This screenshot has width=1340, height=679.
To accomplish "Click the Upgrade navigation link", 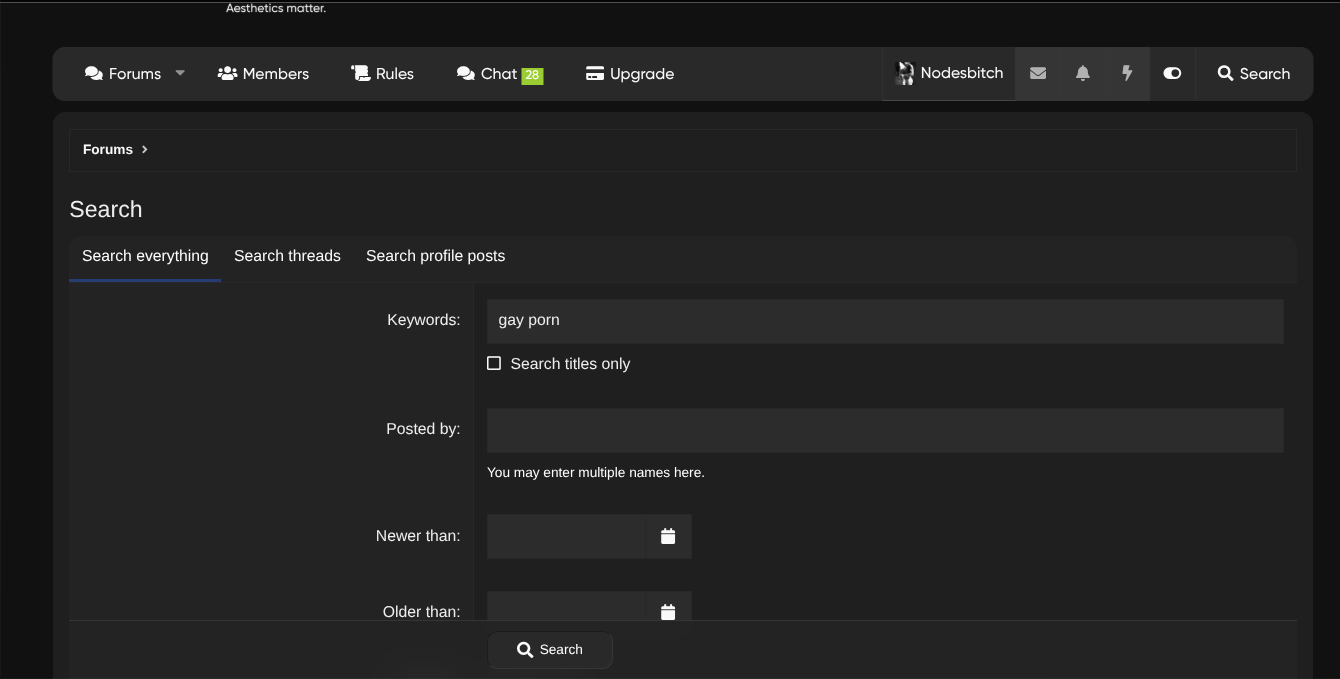I will [630, 73].
